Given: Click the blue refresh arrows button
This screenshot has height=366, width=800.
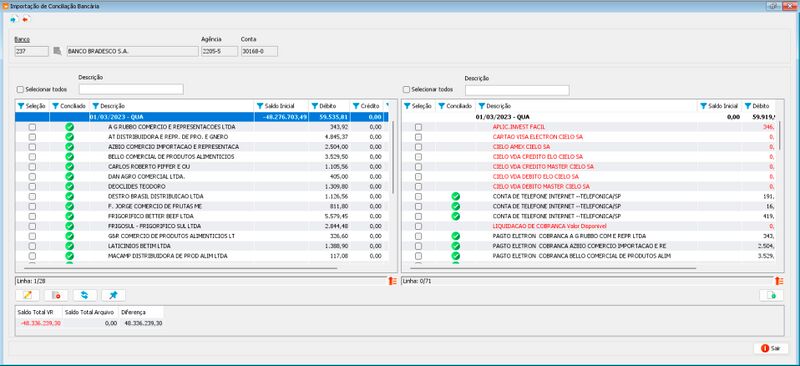Looking at the screenshot, I should pos(85,295).
